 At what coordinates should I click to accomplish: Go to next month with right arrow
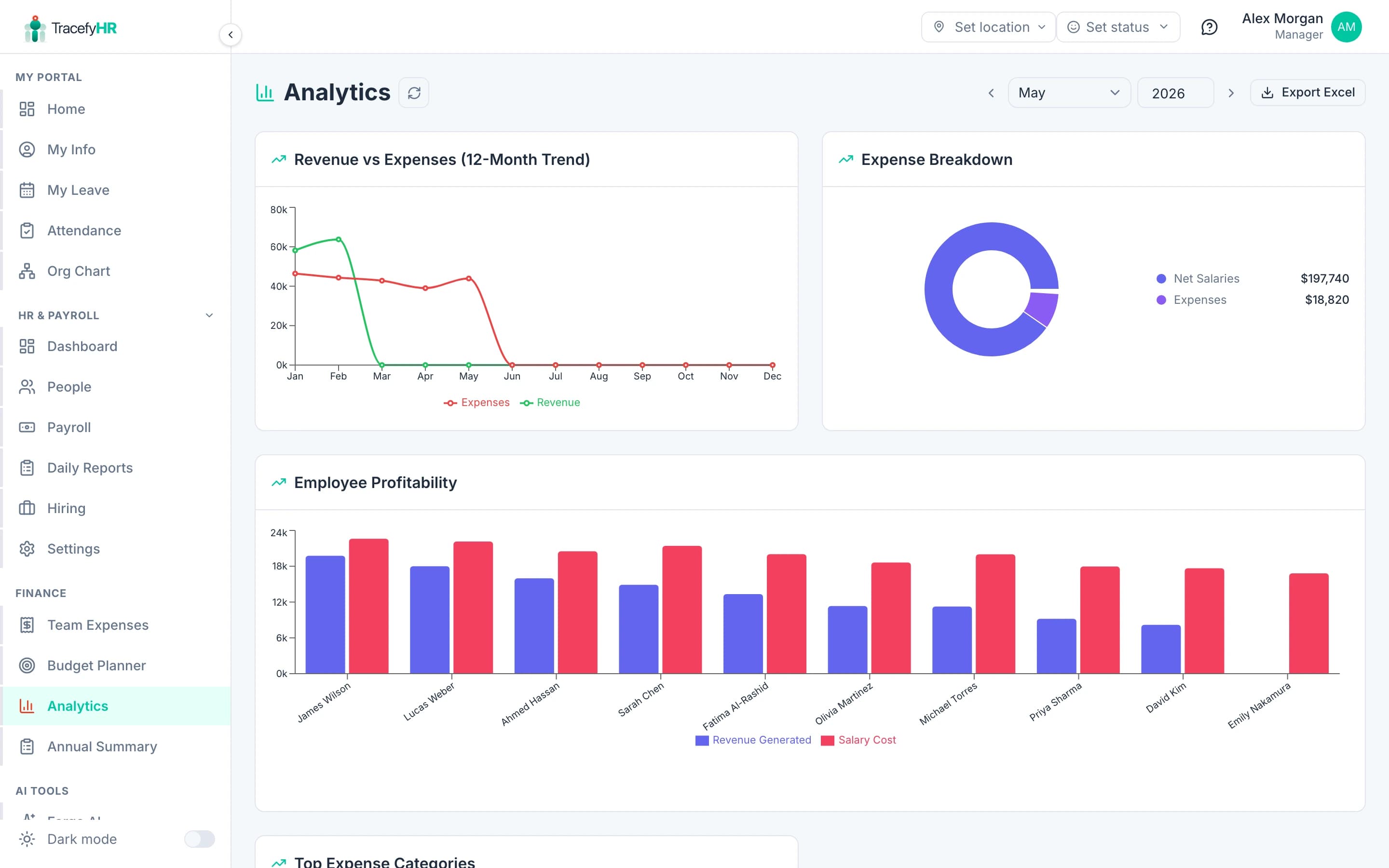click(1231, 93)
